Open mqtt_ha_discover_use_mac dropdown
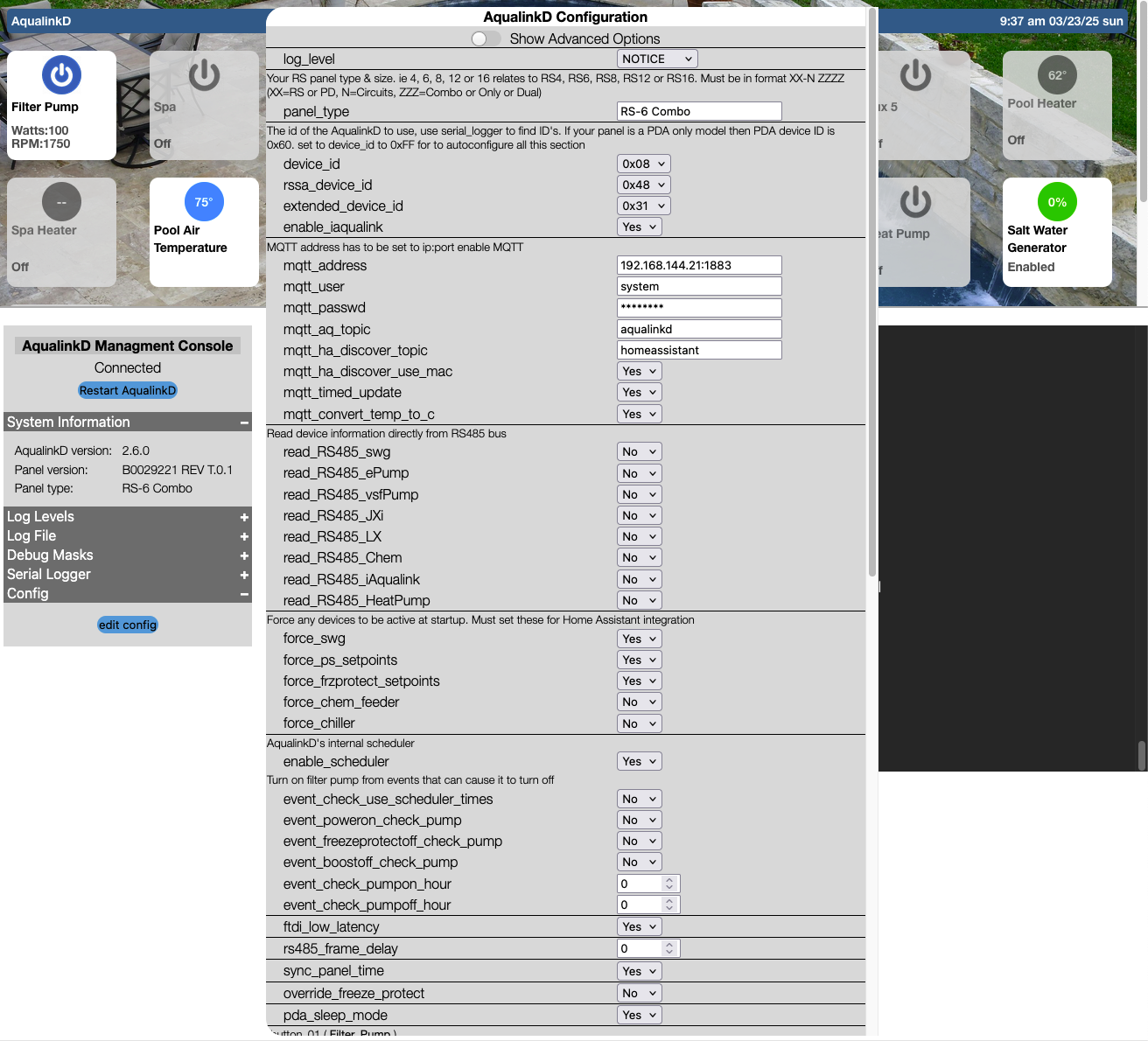The width and height of the screenshot is (1148, 1041). (x=639, y=371)
